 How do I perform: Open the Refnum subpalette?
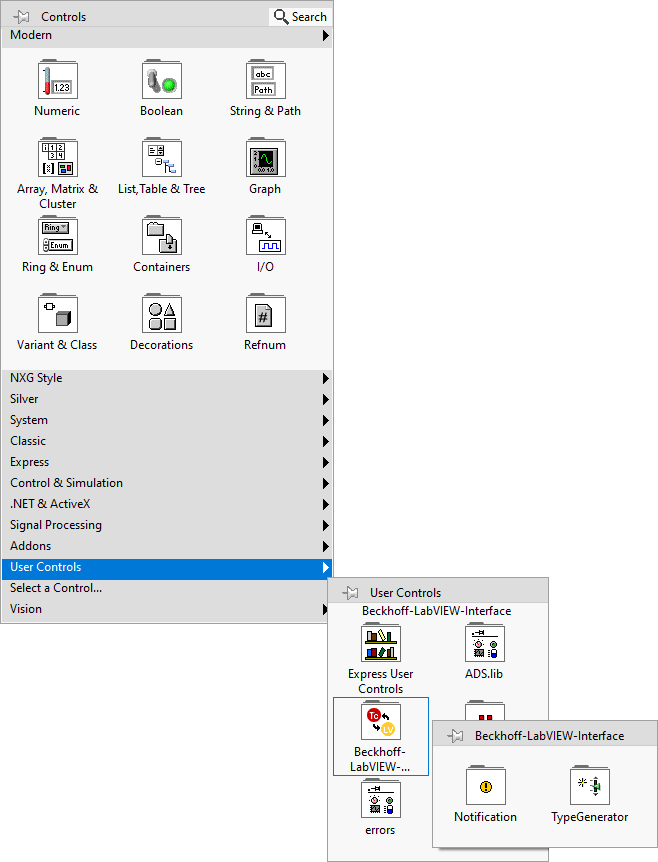[x=266, y=314]
